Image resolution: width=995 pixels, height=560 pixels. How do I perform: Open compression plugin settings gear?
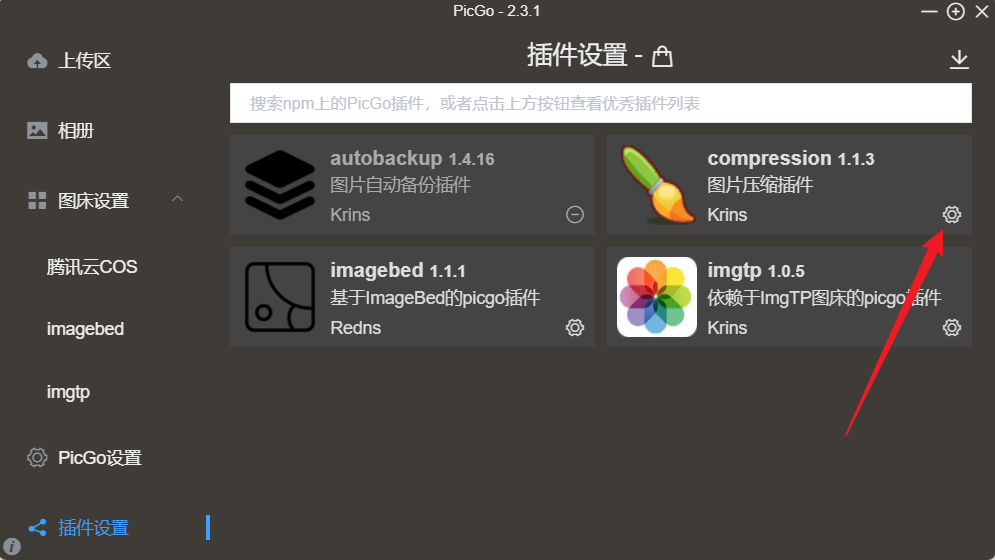[x=951, y=215]
